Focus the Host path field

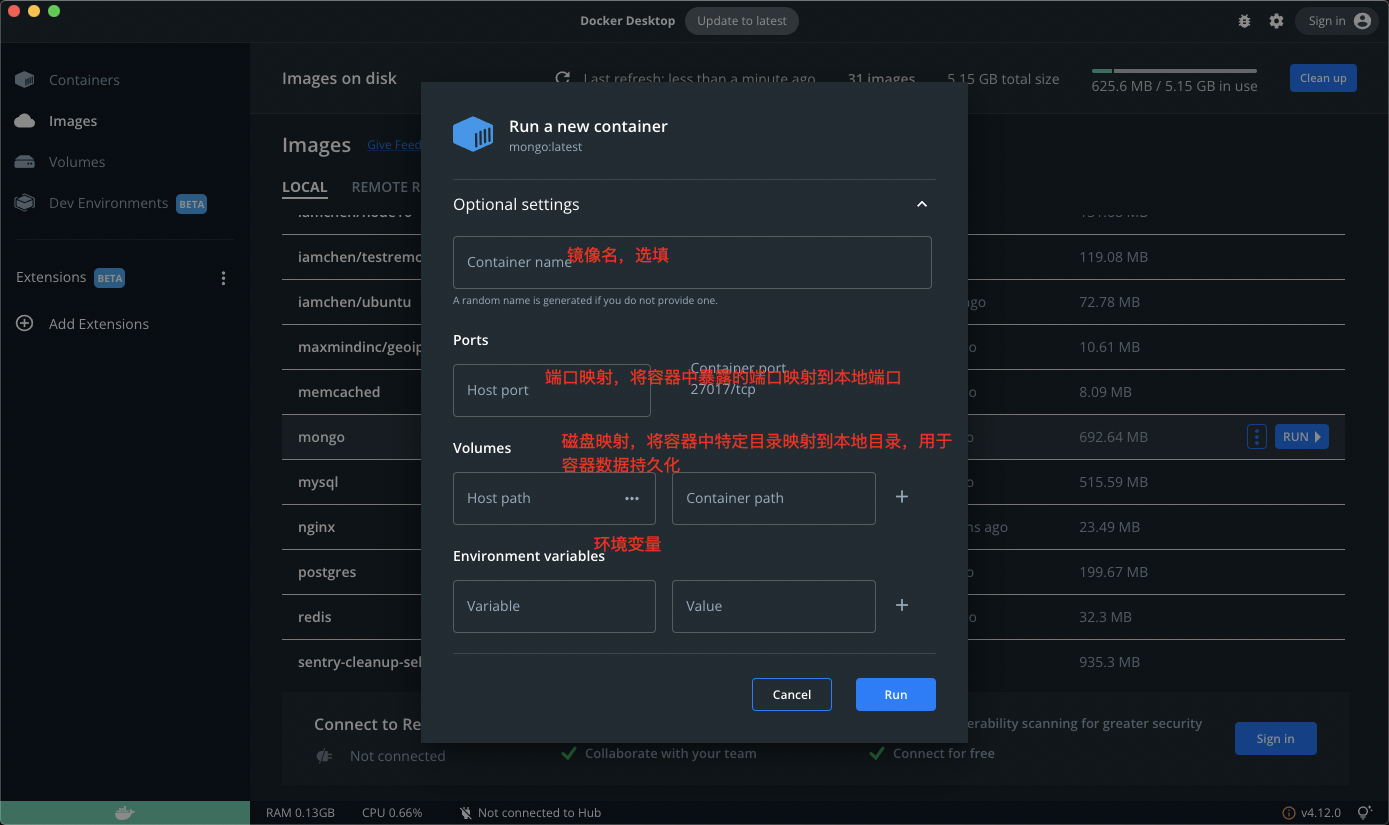(554, 498)
